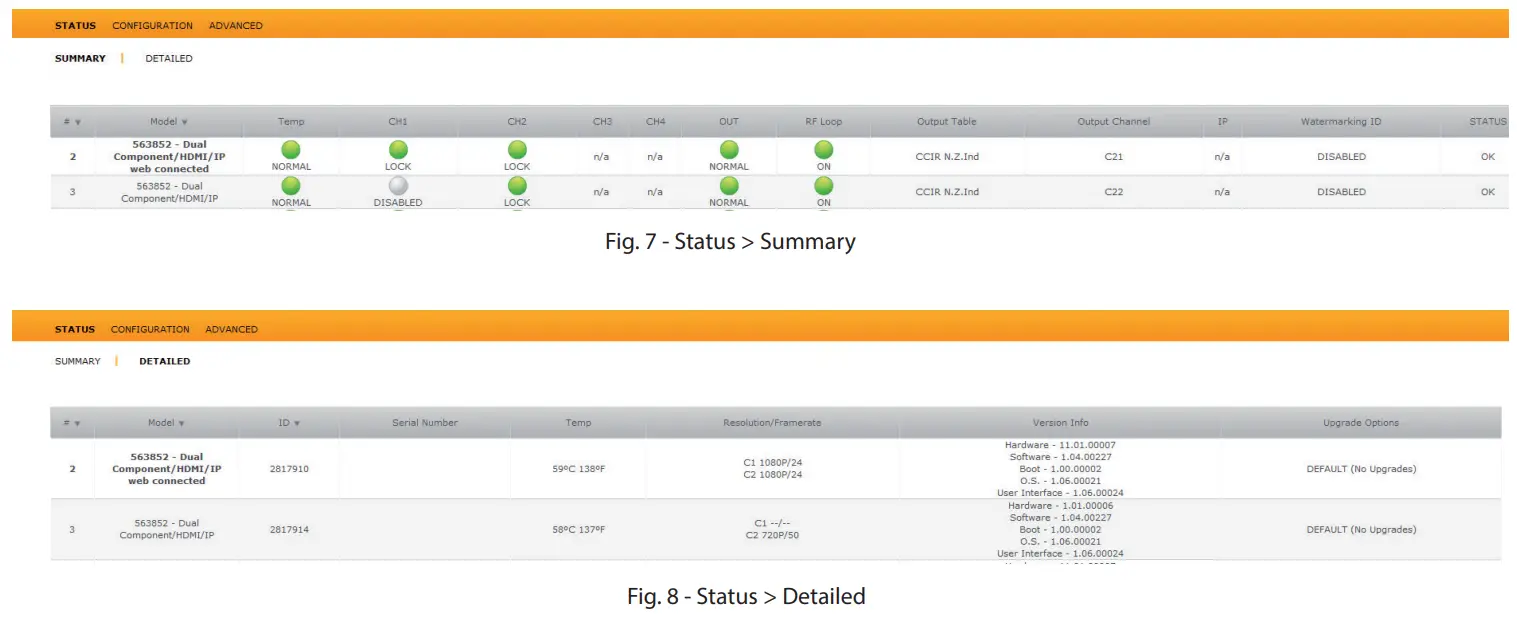Click Hardware - 1.01.00006 version line
The height and width of the screenshot is (622, 1517).
(x=1060, y=506)
